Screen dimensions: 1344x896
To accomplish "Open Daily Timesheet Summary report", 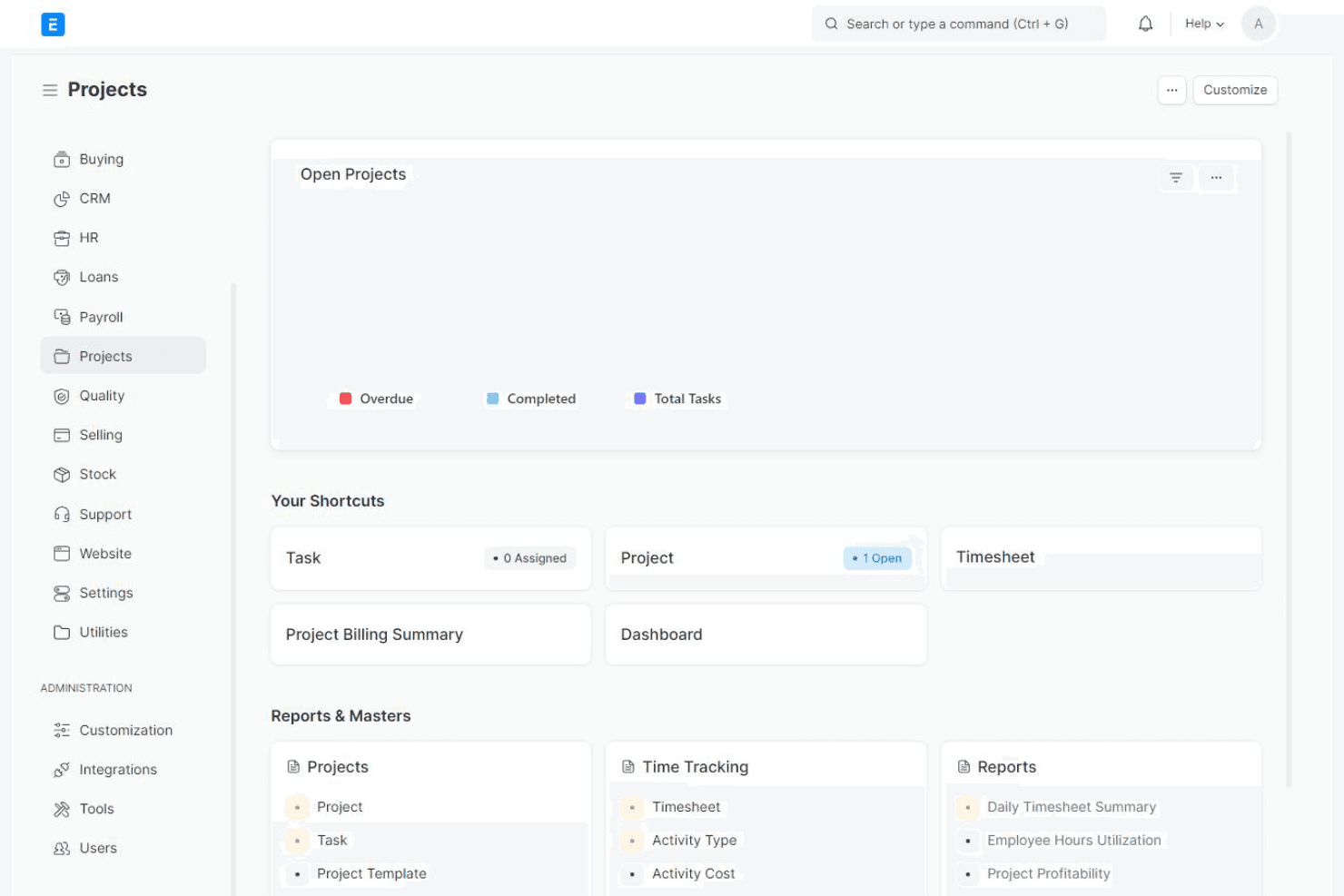I will coord(1072,807).
